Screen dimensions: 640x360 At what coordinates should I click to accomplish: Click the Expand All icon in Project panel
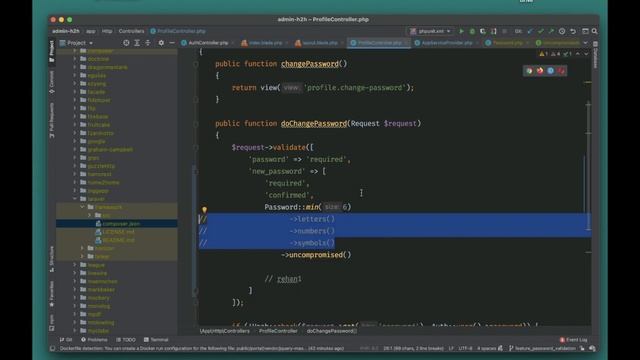(x=137, y=42)
